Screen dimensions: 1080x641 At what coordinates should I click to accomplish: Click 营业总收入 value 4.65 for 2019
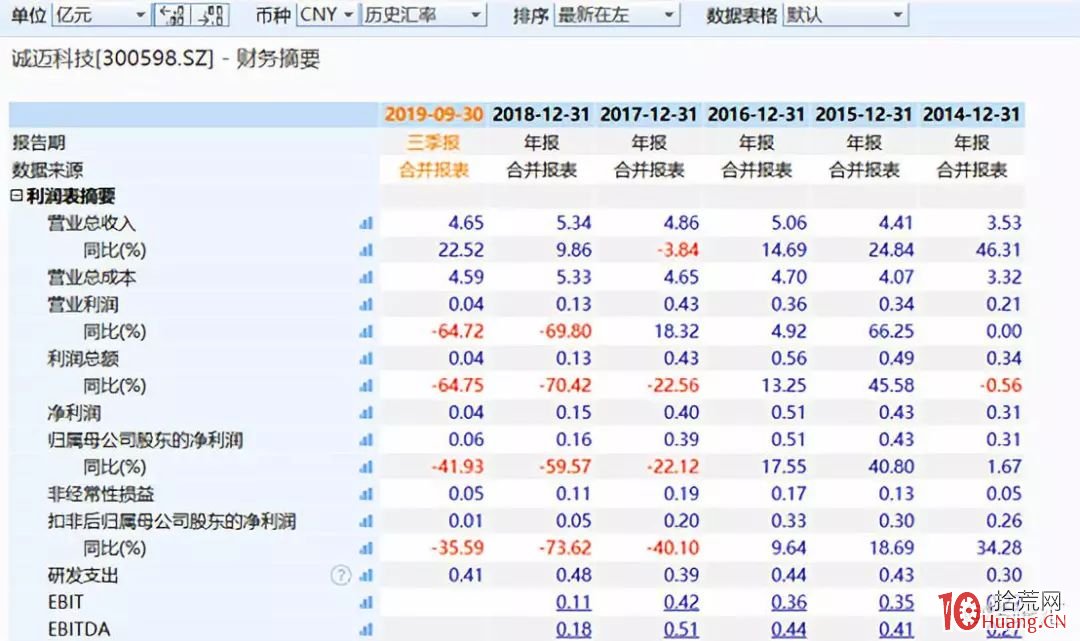[466, 223]
